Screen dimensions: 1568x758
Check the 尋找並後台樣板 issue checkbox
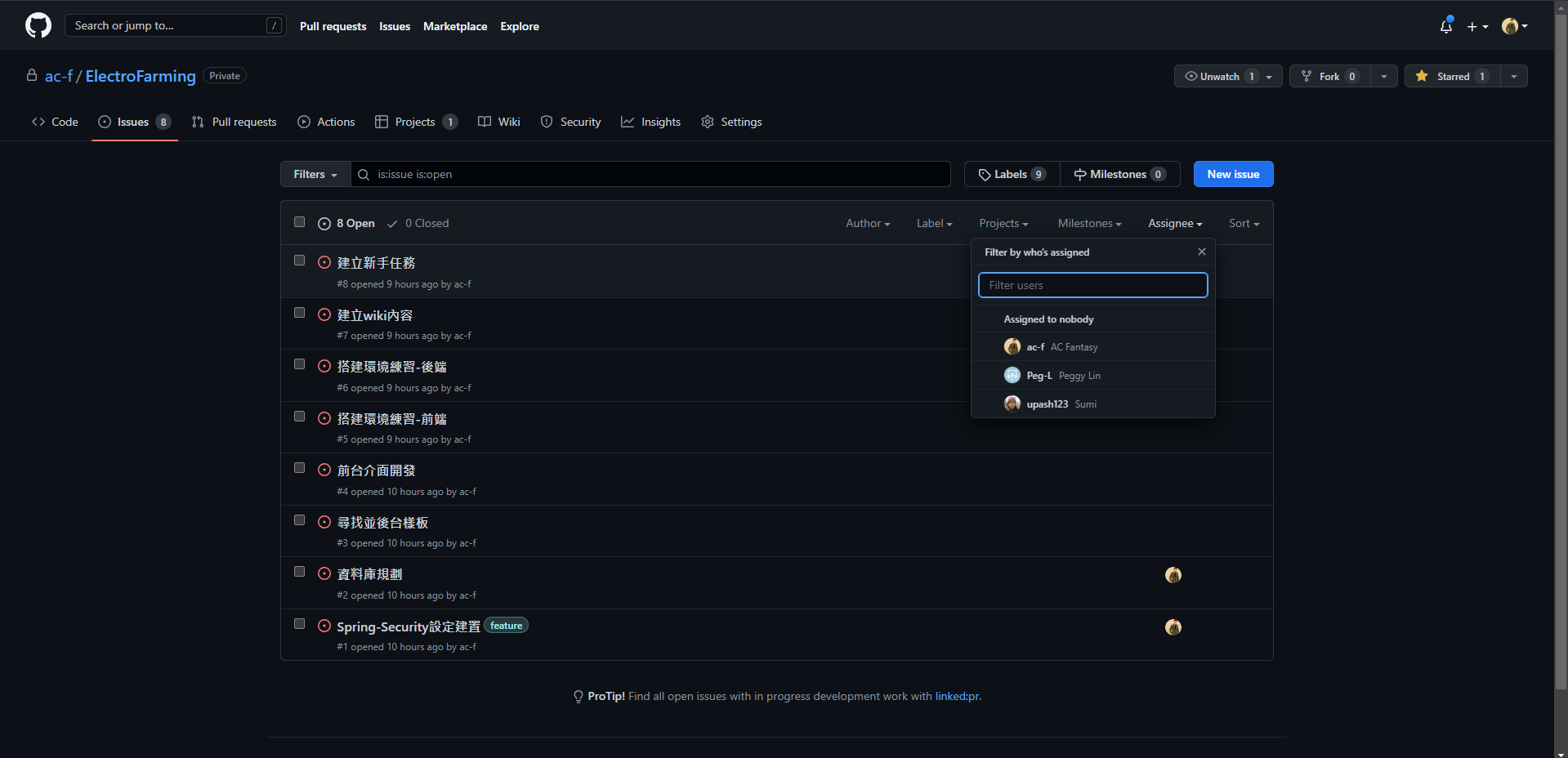coord(300,520)
